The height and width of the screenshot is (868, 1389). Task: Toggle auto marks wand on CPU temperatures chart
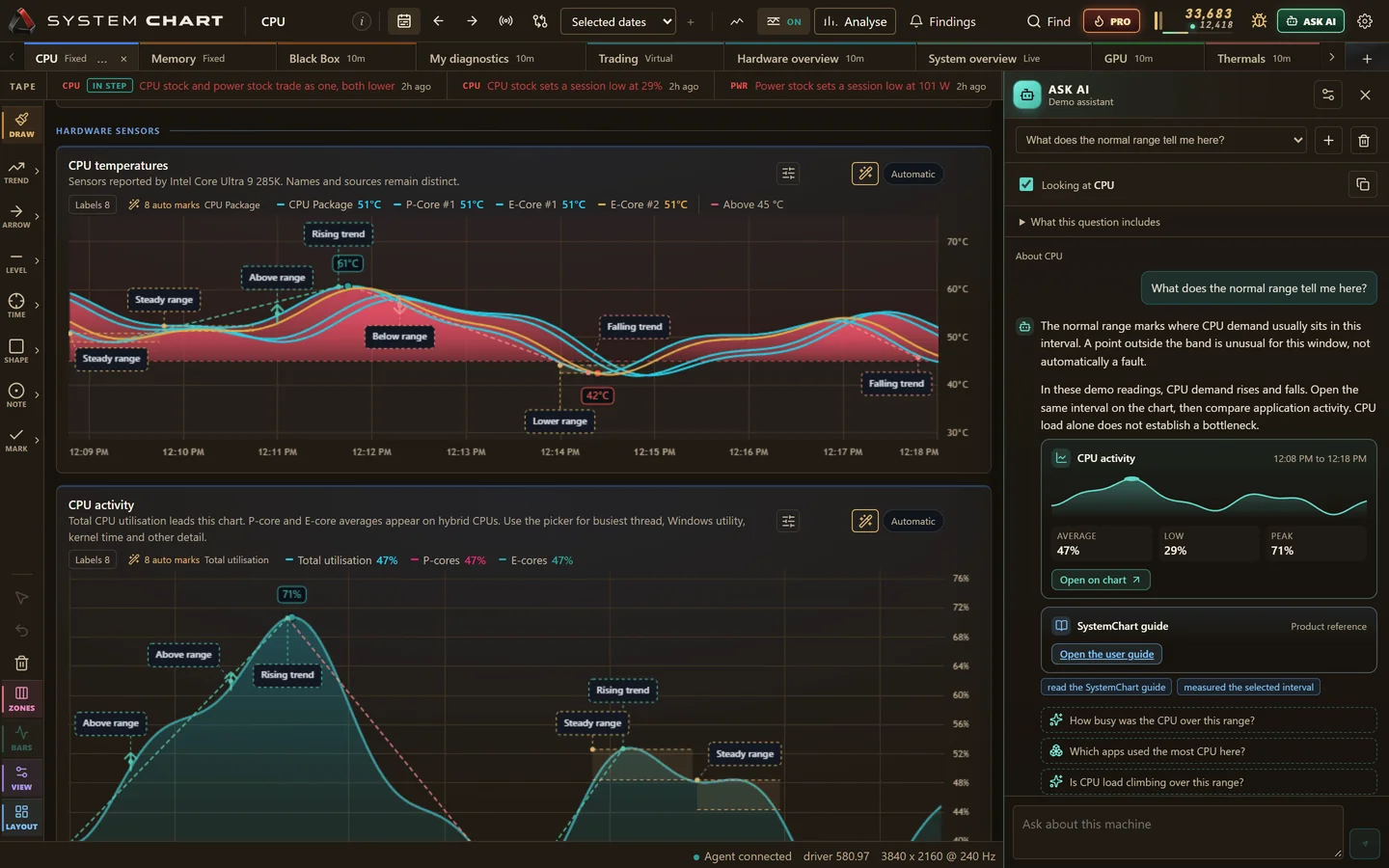pos(865,174)
